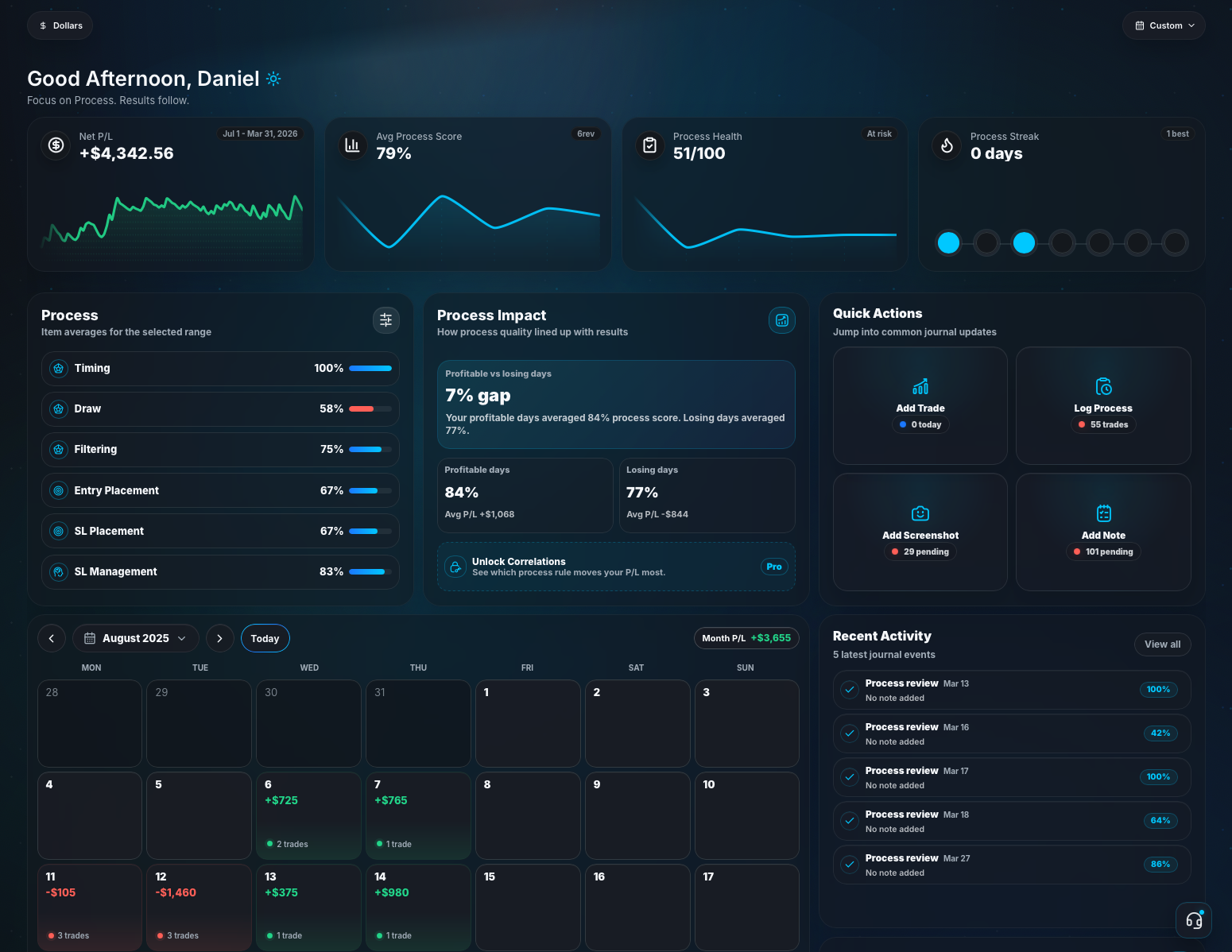Click the Add Trade quick action
Image resolution: width=1232 pixels, height=952 pixels.
(920, 405)
